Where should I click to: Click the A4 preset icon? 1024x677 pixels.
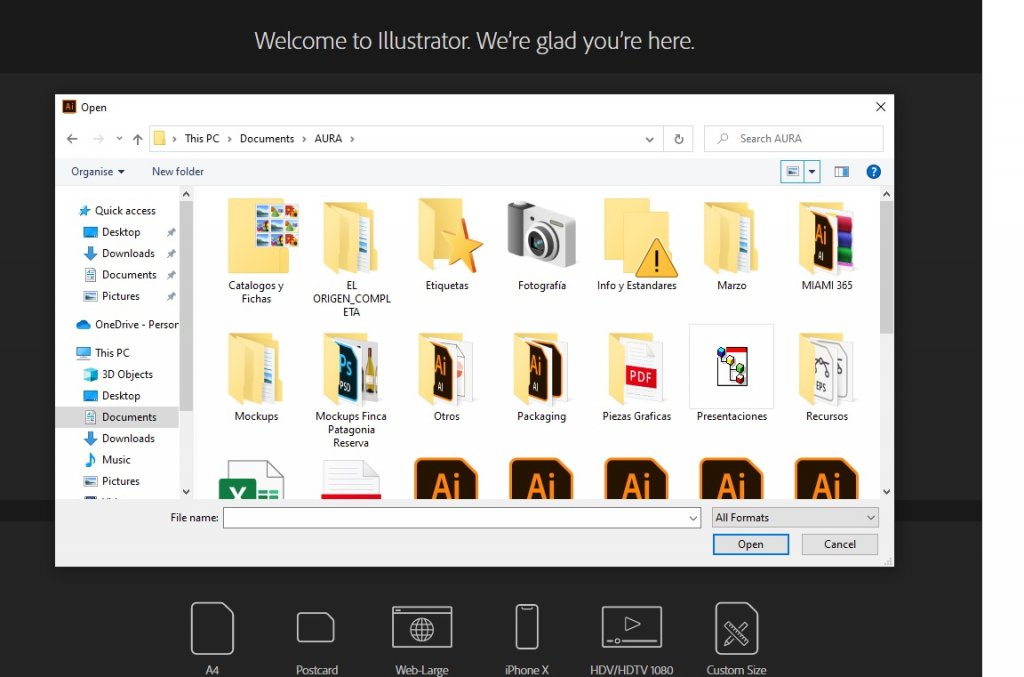click(x=212, y=628)
